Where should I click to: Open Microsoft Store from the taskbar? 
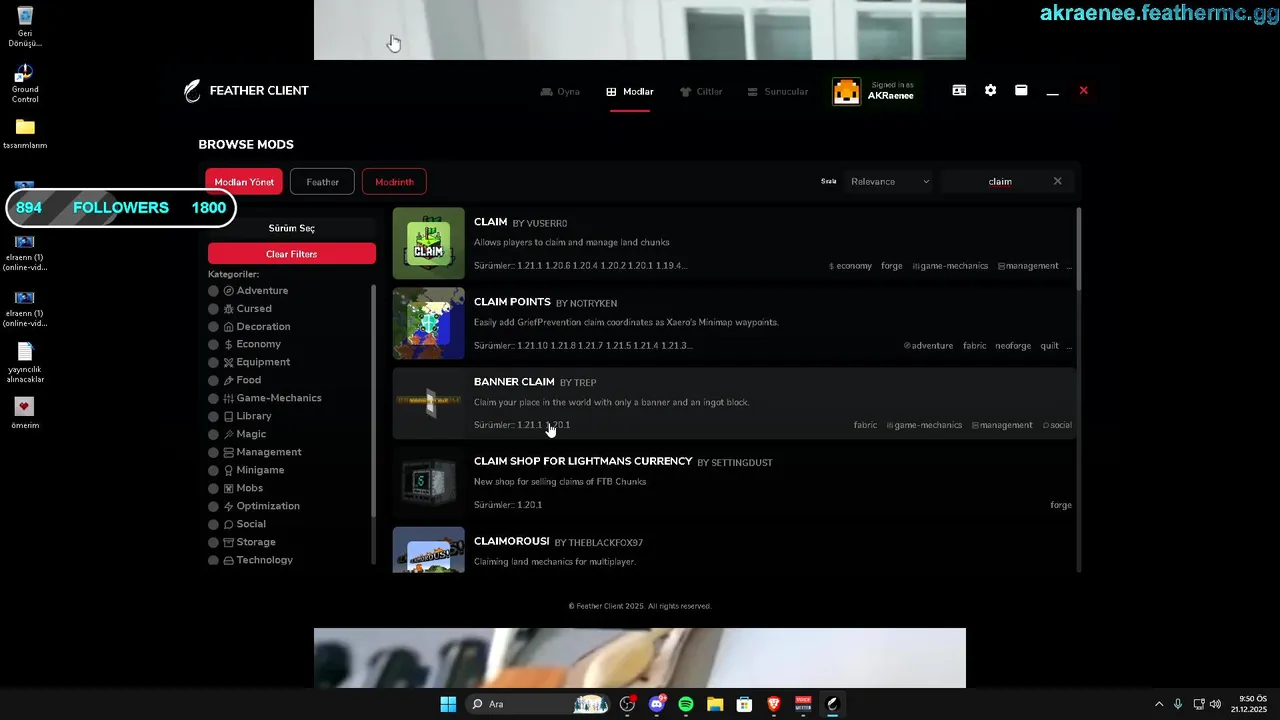point(744,704)
